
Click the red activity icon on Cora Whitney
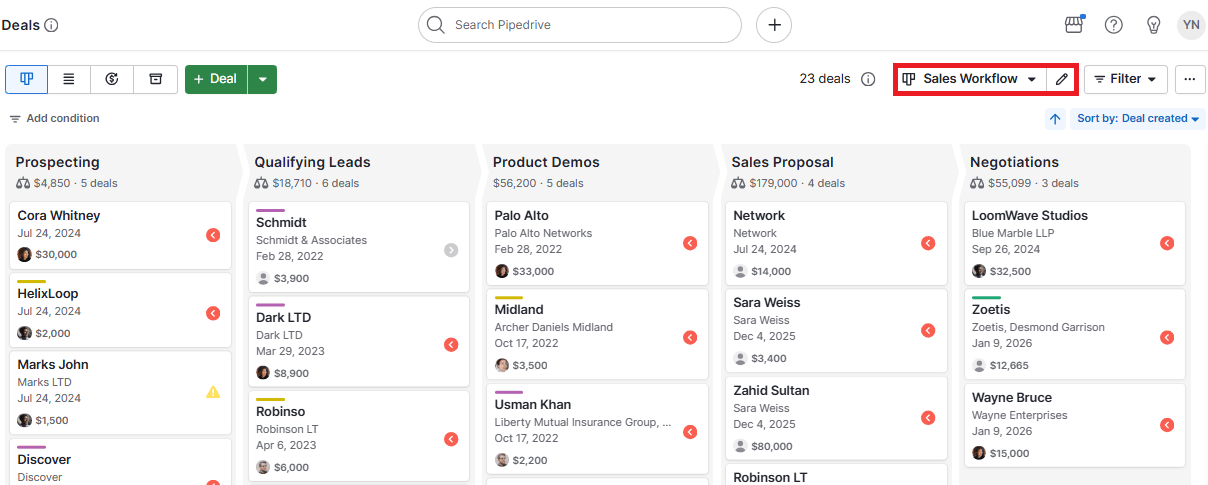coord(213,235)
